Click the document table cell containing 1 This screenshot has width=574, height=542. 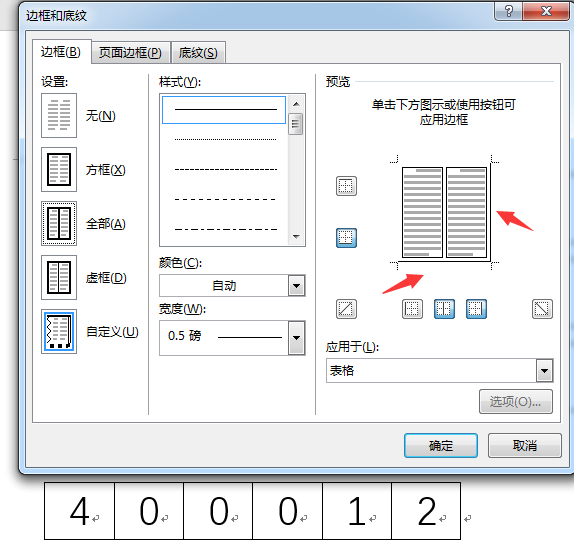click(357, 511)
